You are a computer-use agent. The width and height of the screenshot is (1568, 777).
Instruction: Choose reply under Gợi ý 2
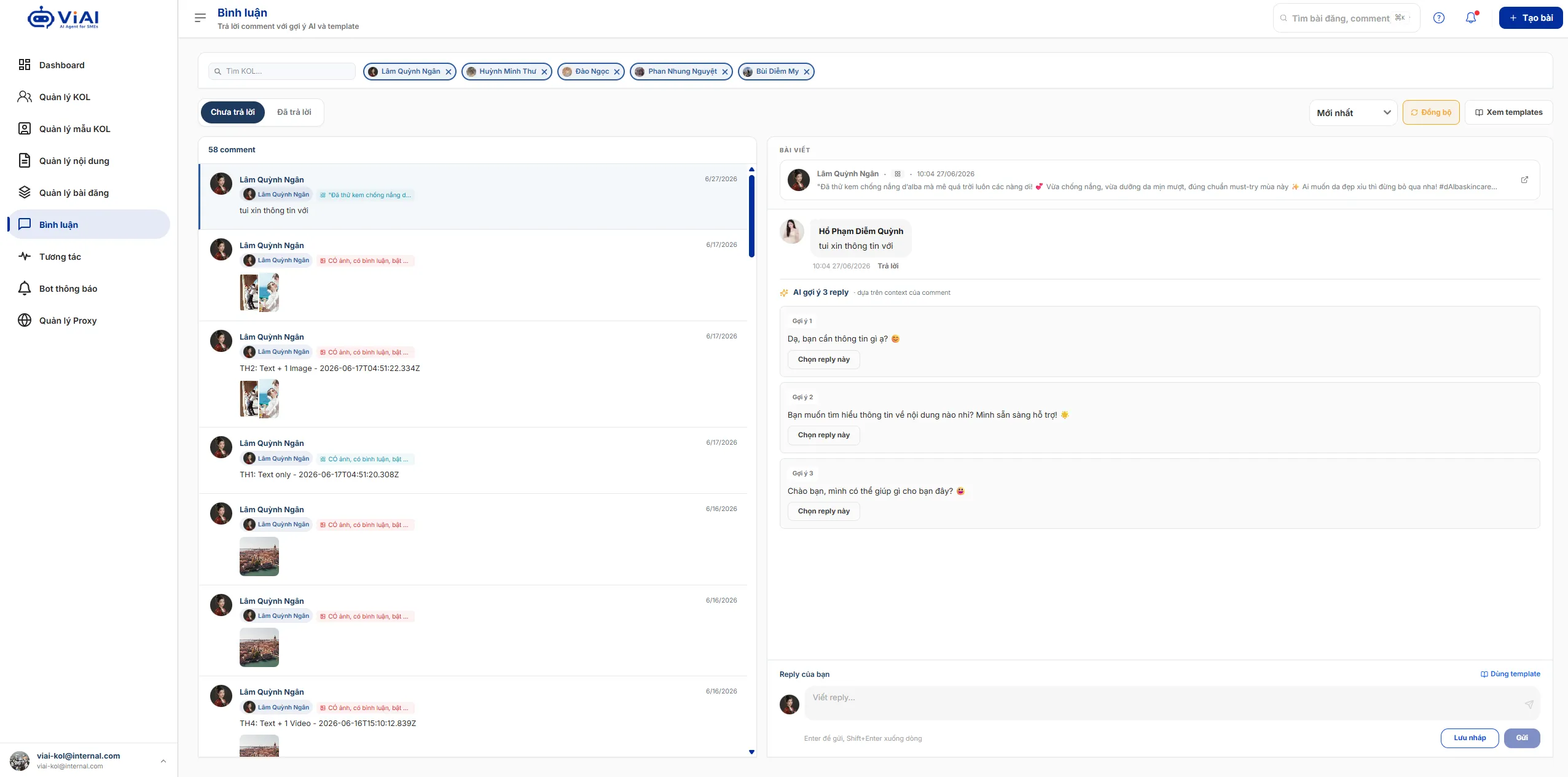(823, 435)
